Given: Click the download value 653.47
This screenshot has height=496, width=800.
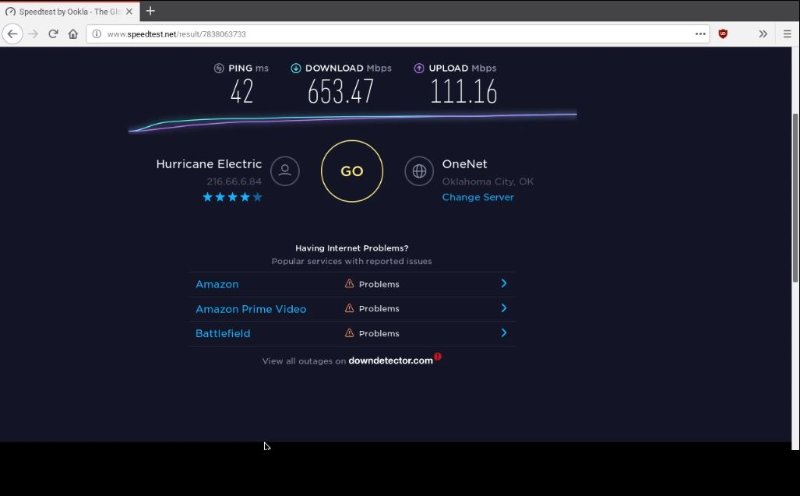Looking at the screenshot, I should [340, 92].
